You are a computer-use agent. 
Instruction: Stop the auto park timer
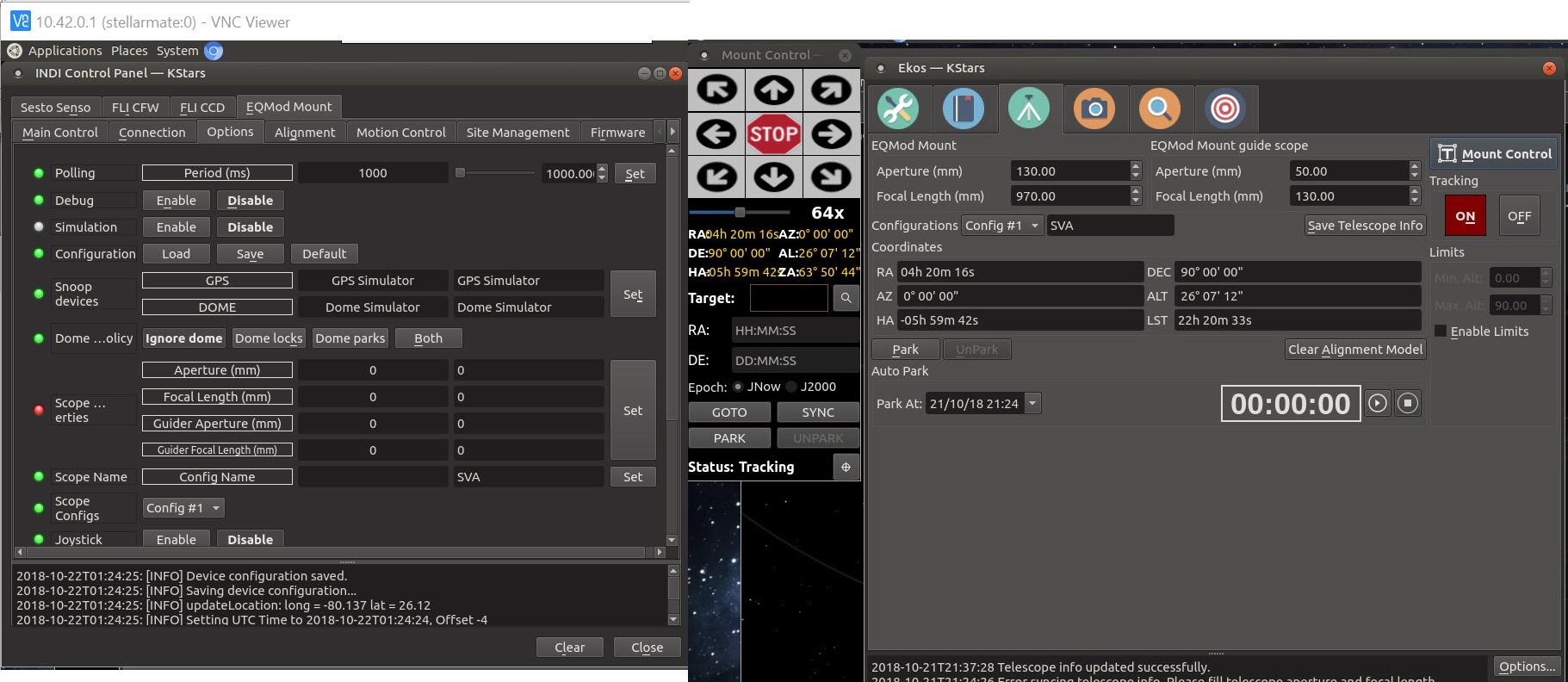click(1408, 403)
